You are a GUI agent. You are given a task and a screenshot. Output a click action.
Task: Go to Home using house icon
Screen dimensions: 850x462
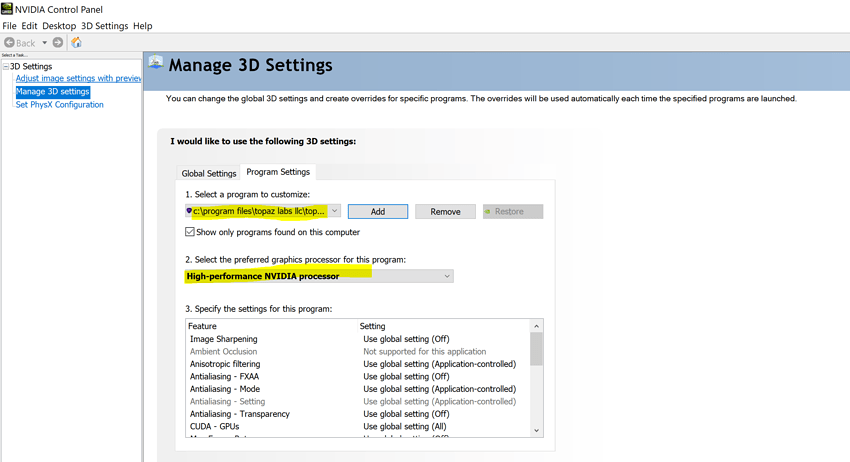point(76,42)
